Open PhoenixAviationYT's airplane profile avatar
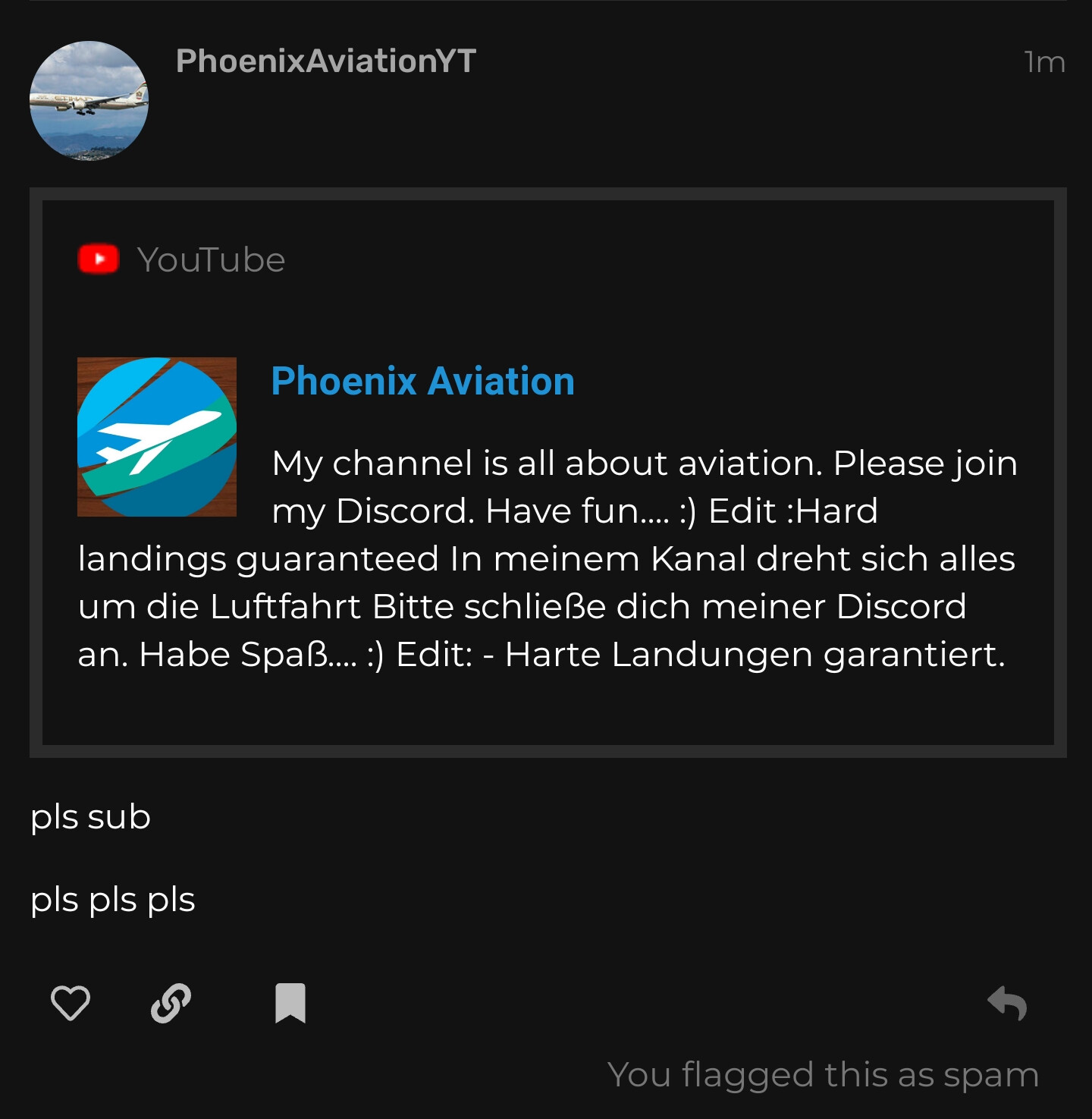The width and height of the screenshot is (1092, 1119). (x=89, y=100)
